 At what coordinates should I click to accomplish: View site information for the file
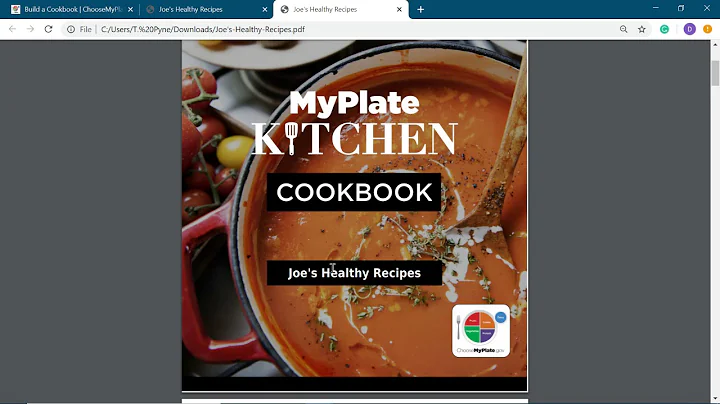click(71, 29)
